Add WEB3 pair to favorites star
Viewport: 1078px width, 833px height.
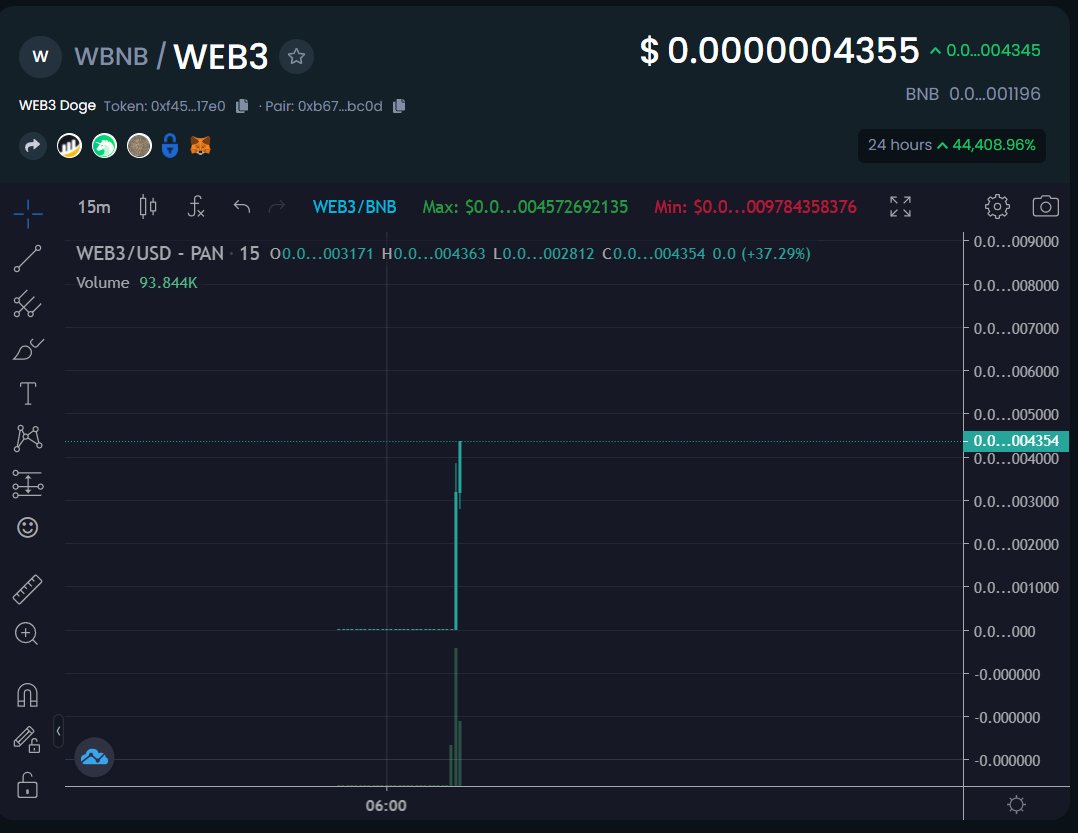296,56
